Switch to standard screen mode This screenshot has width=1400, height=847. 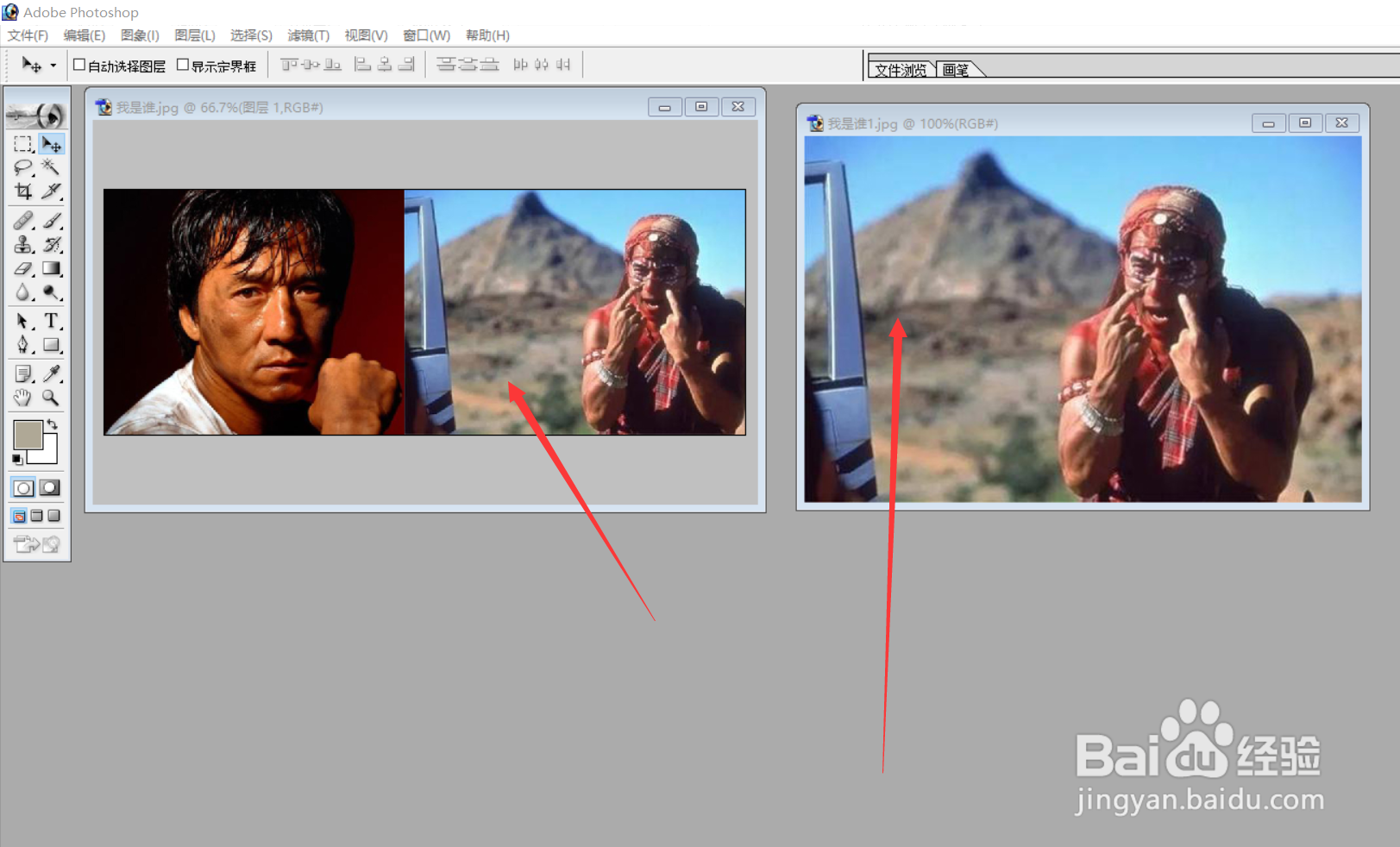[19, 516]
